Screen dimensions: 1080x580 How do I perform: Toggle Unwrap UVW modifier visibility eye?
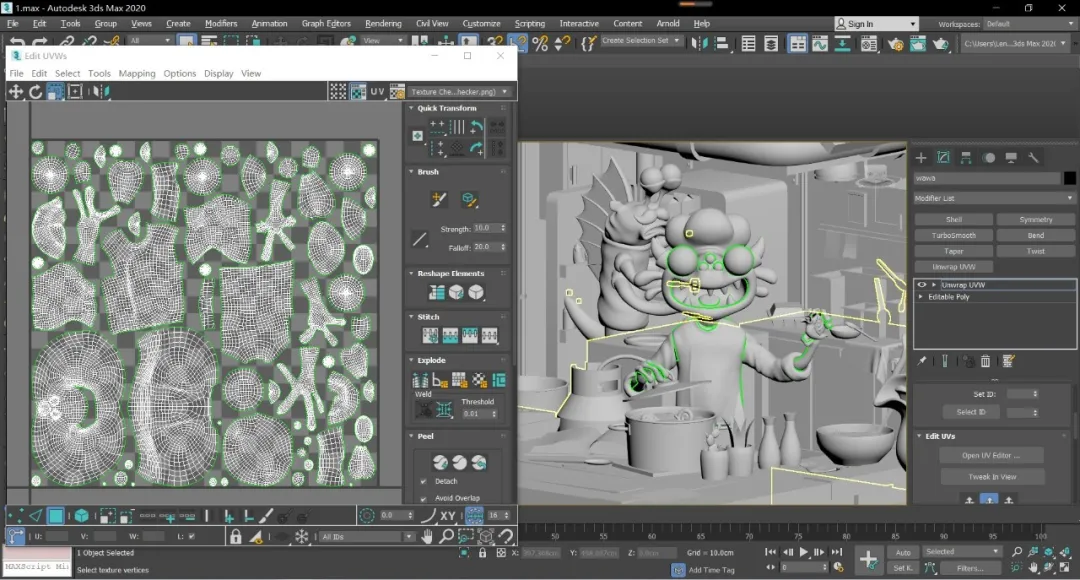pos(922,285)
